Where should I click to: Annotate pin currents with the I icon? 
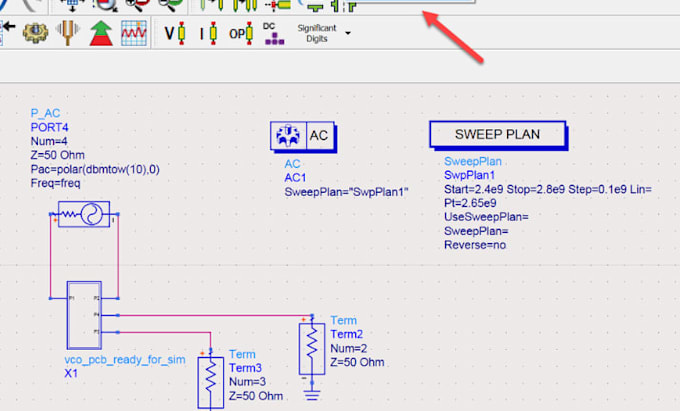tap(209, 33)
